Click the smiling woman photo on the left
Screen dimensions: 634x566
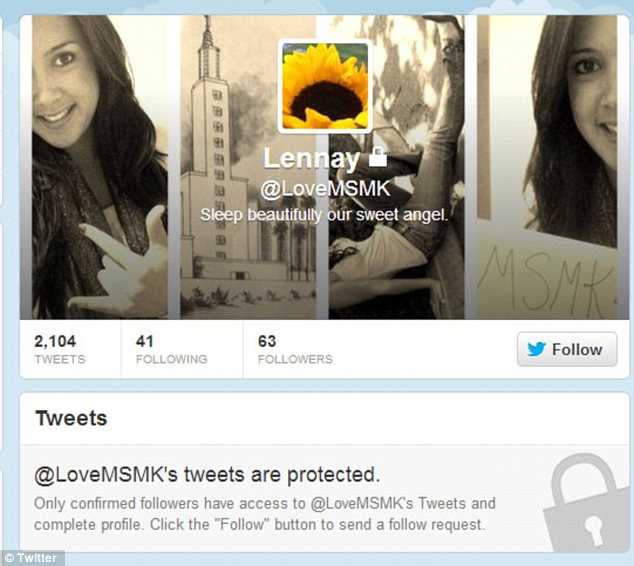(x=100, y=167)
